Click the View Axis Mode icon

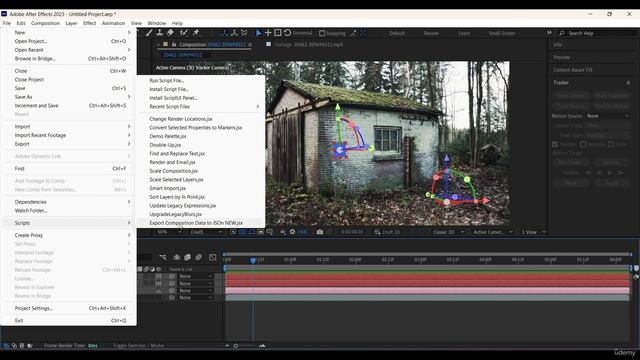click(244, 33)
